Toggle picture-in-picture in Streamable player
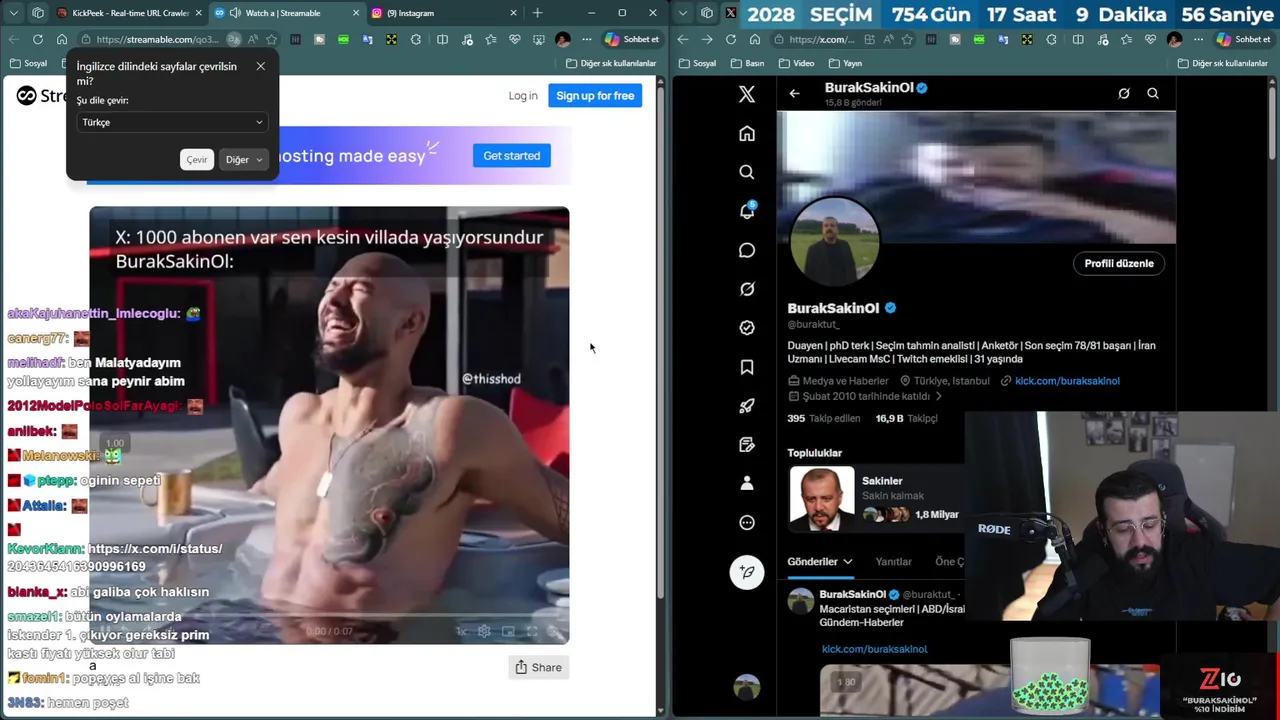 pyautogui.click(x=508, y=631)
